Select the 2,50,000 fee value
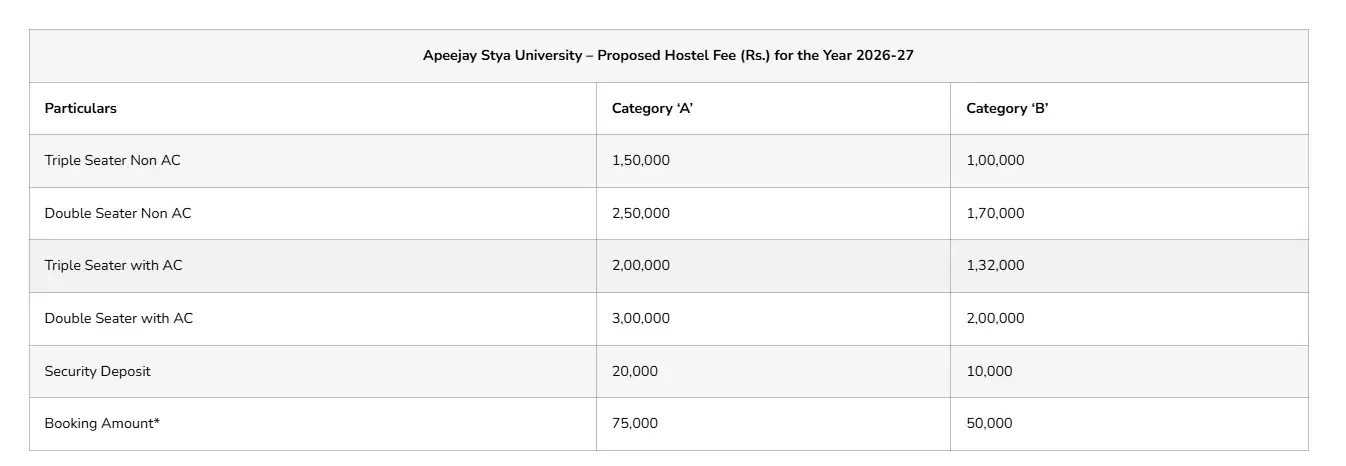Image resolution: width=1346 pixels, height=466 pixels. point(640,213)
